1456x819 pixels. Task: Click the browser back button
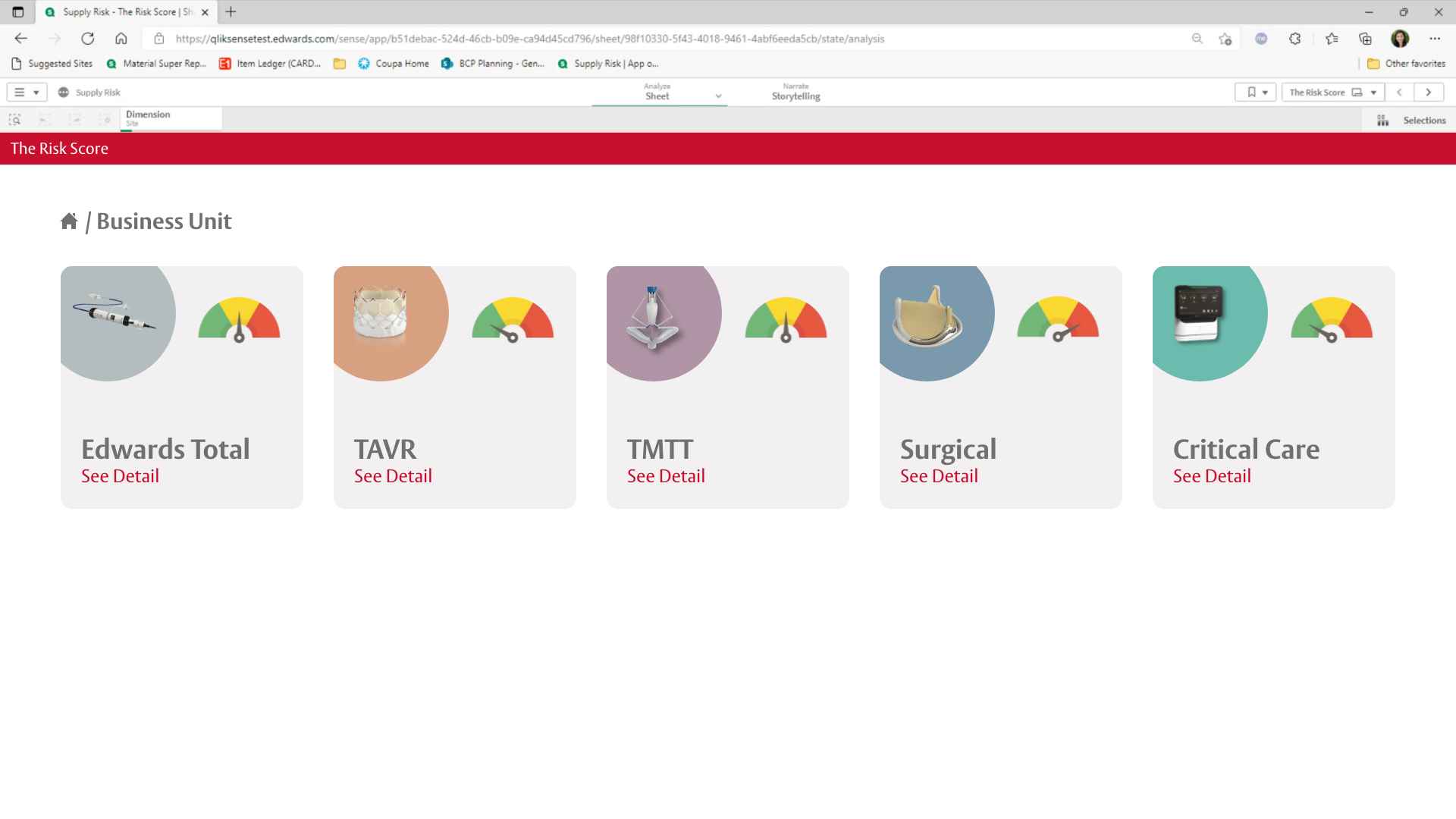pos(20,39)
